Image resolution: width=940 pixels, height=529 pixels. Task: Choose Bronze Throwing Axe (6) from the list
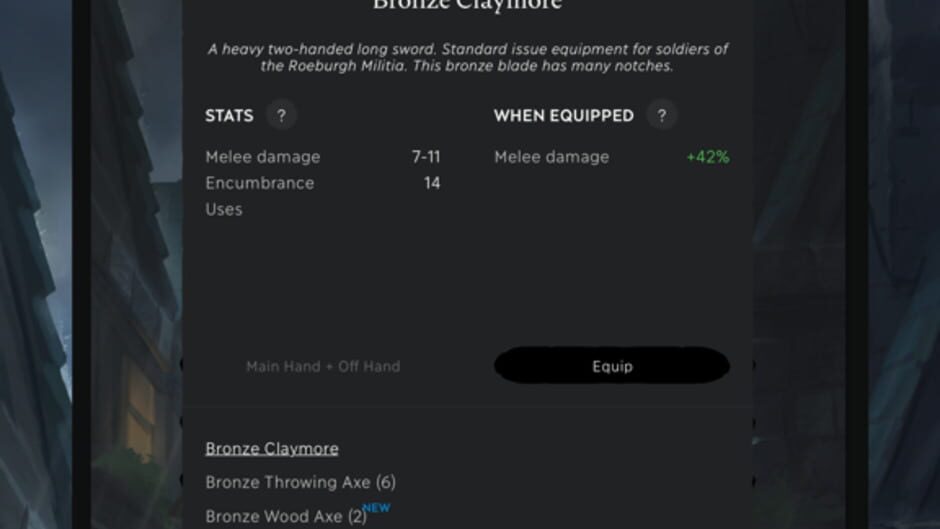[300, 482]
